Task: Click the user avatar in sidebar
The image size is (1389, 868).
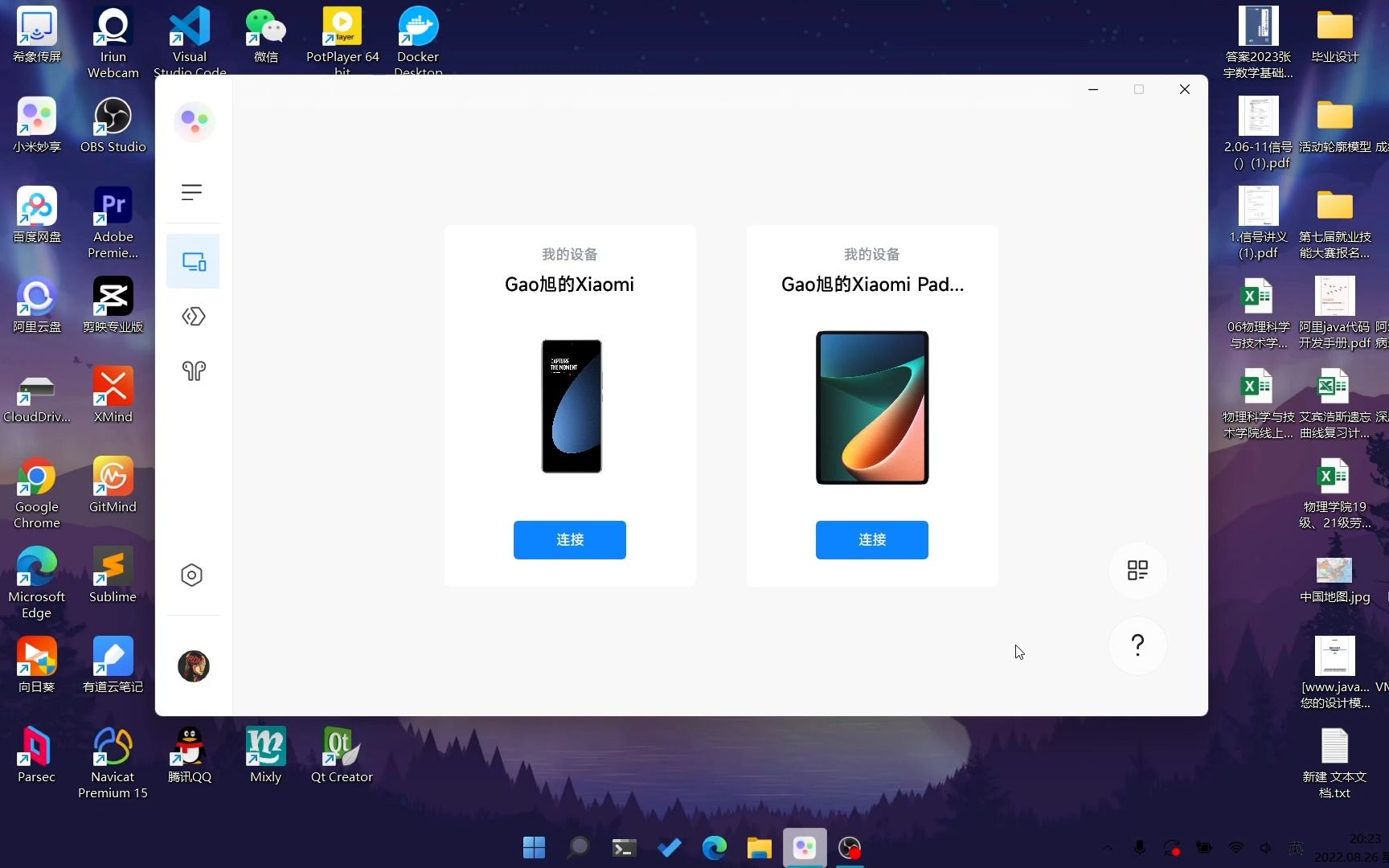Action: click(x=193, y=666)
